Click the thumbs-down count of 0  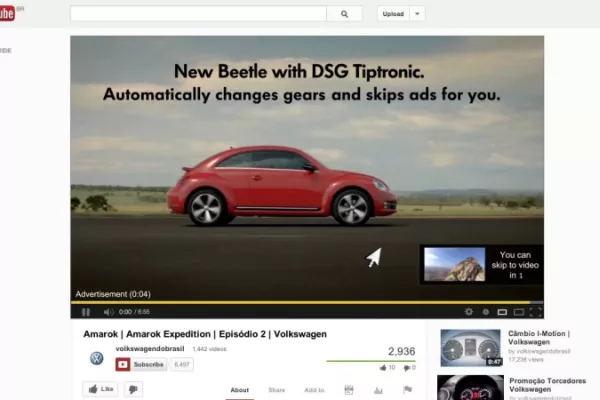409,368
